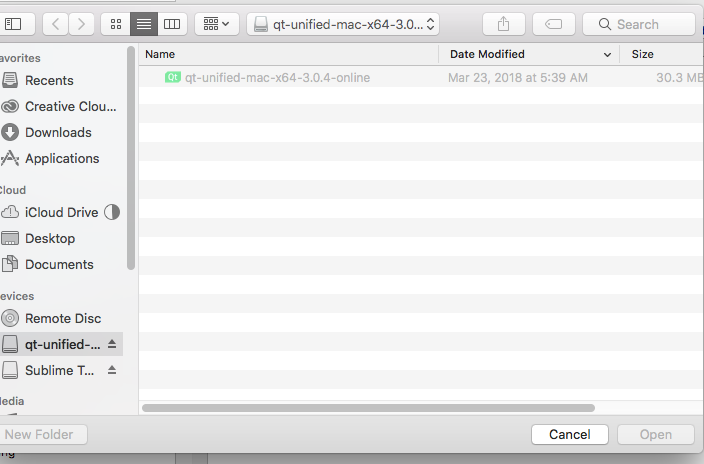Click the Remote Disc icon
The image size is (704, 464).
click(x=10, y=318)
